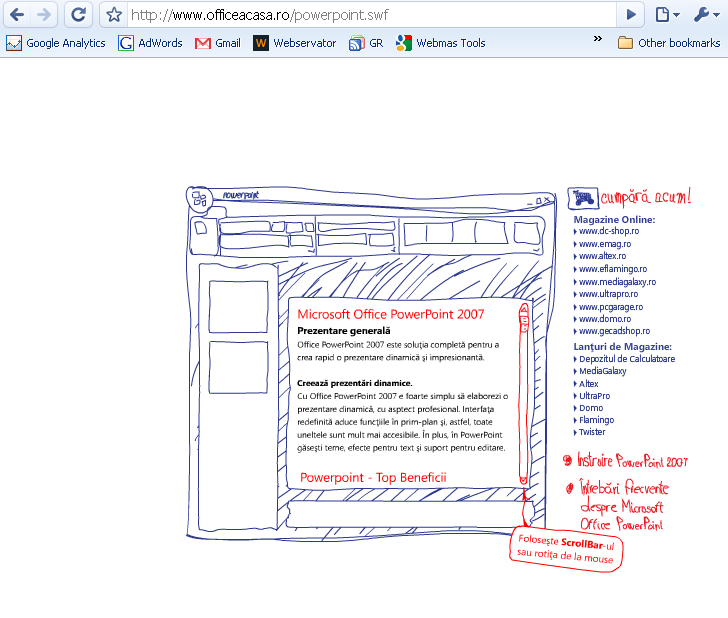
Task: Click the shopping cart 'cumpără acum' icon
Action: (581, 197)
